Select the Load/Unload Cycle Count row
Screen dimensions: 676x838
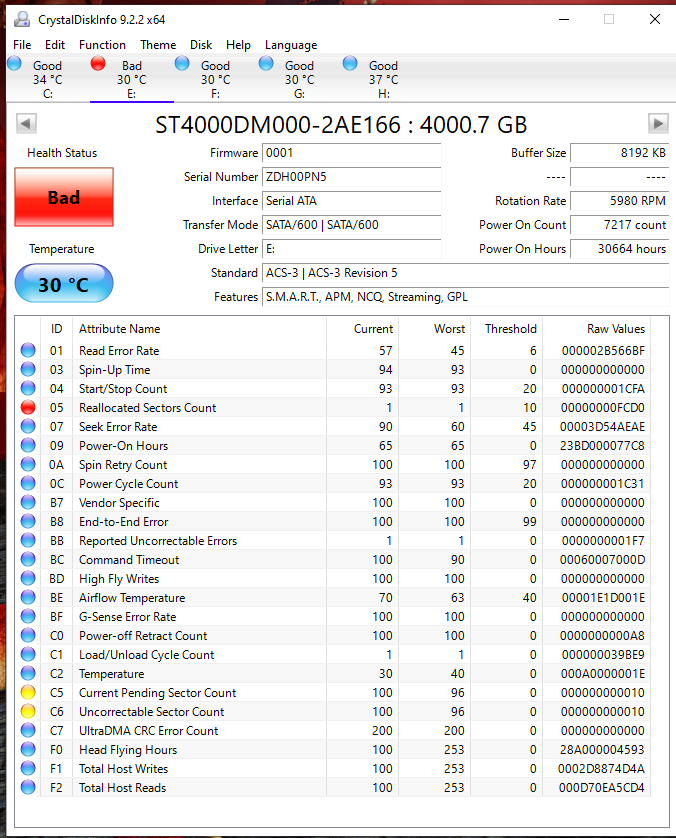coord(333,655)
